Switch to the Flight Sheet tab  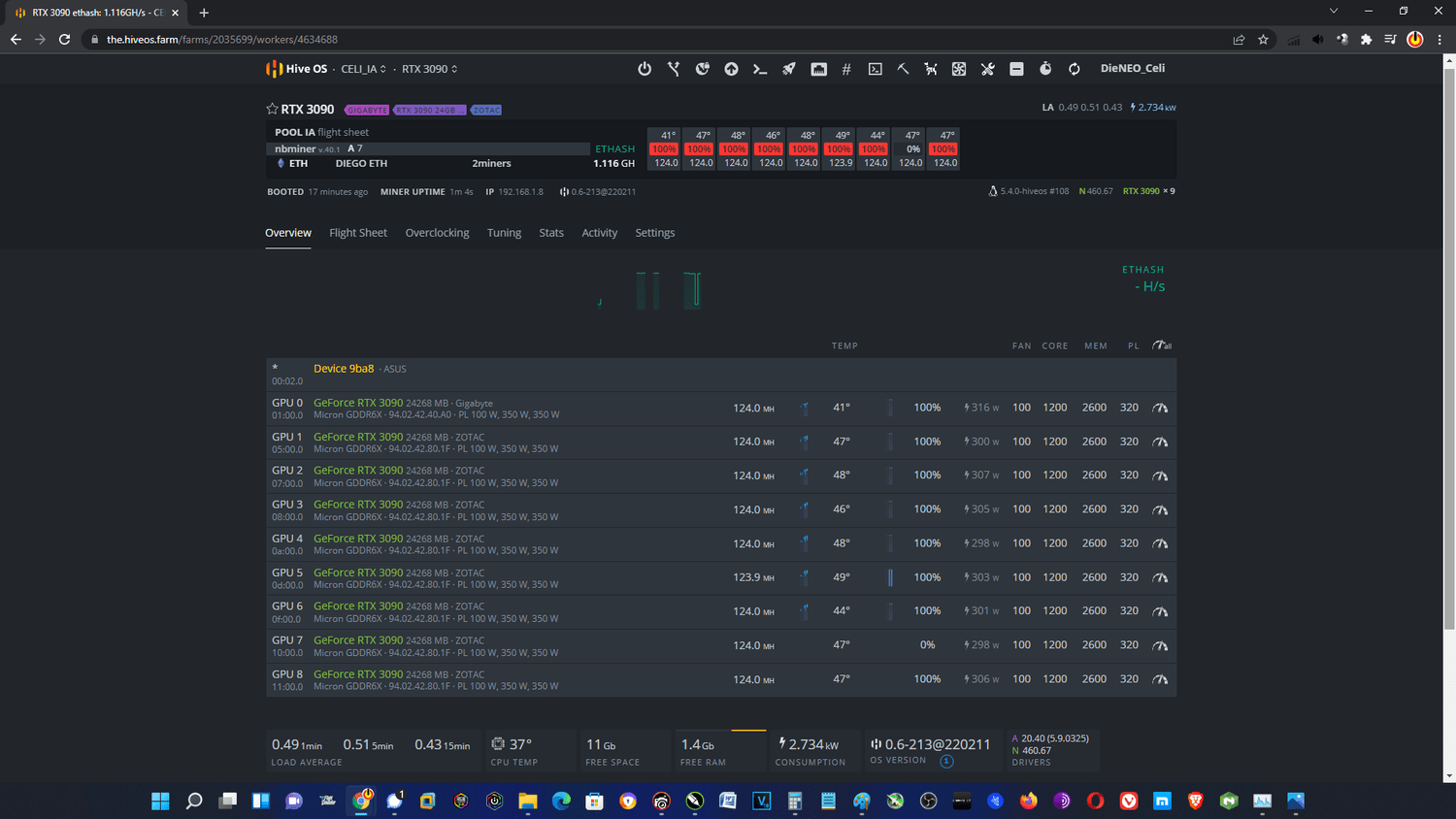click(x=358, y=233)
